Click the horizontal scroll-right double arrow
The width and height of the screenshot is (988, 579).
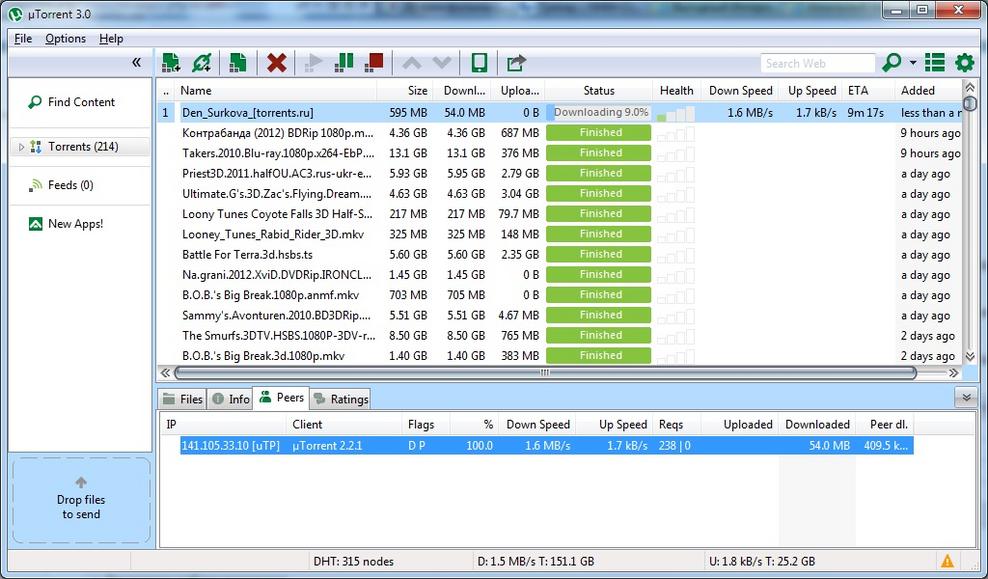(953, 373)
